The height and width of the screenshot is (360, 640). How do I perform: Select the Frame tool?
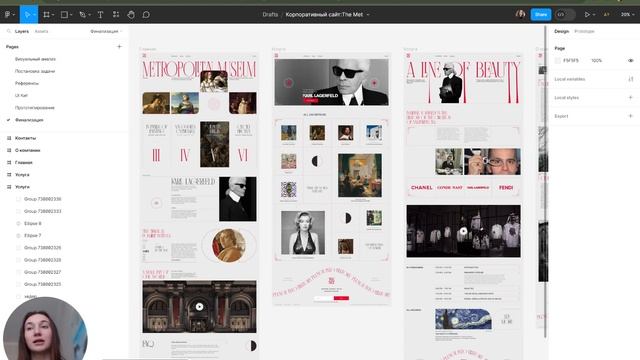click(47, 14)
